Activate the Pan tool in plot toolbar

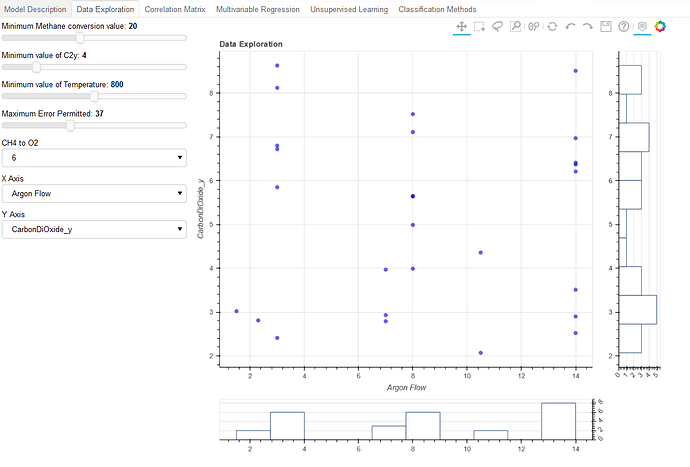(461, 26)
